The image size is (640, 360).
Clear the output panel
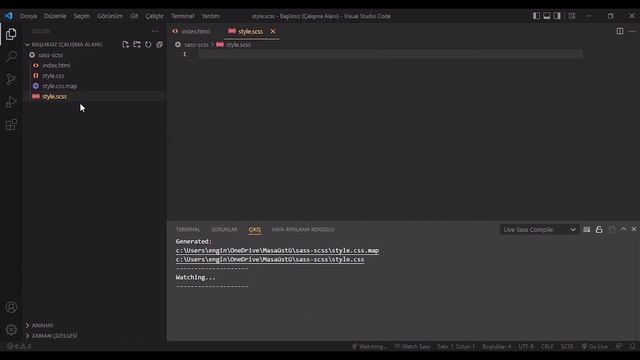pos(587,229)
